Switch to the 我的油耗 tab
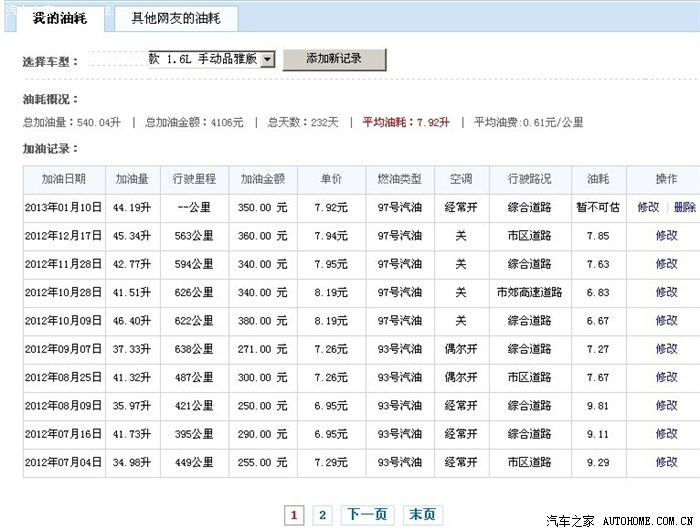This screenshot has height=530, width=700. pos(60,18)
